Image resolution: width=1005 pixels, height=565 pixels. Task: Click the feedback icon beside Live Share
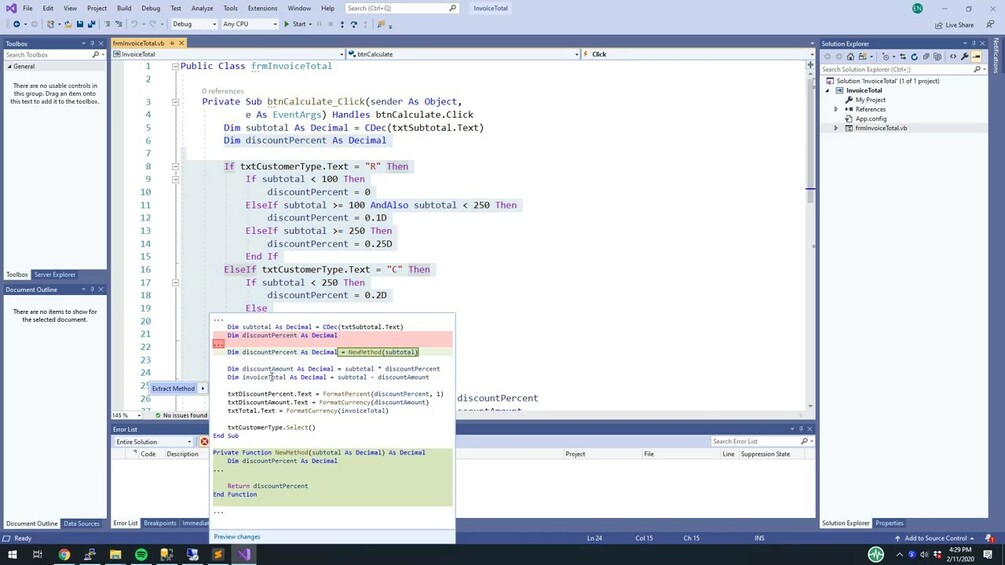coord(990,24)
